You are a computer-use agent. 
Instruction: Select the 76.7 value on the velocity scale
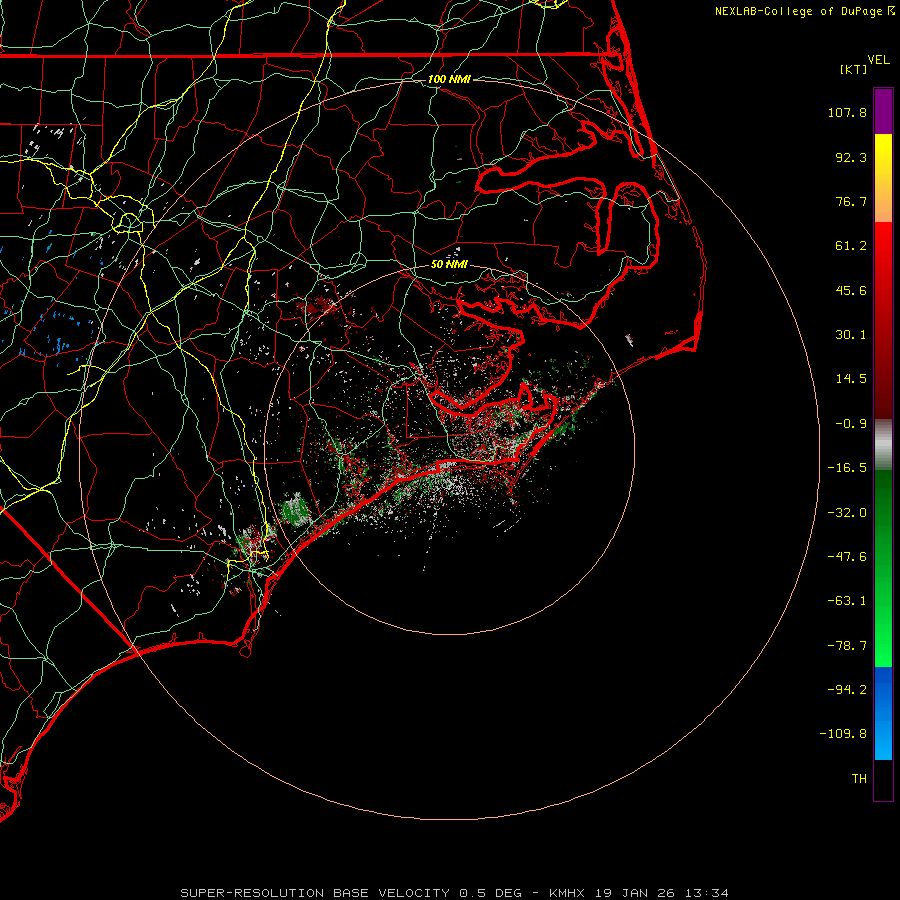point(851,201)
